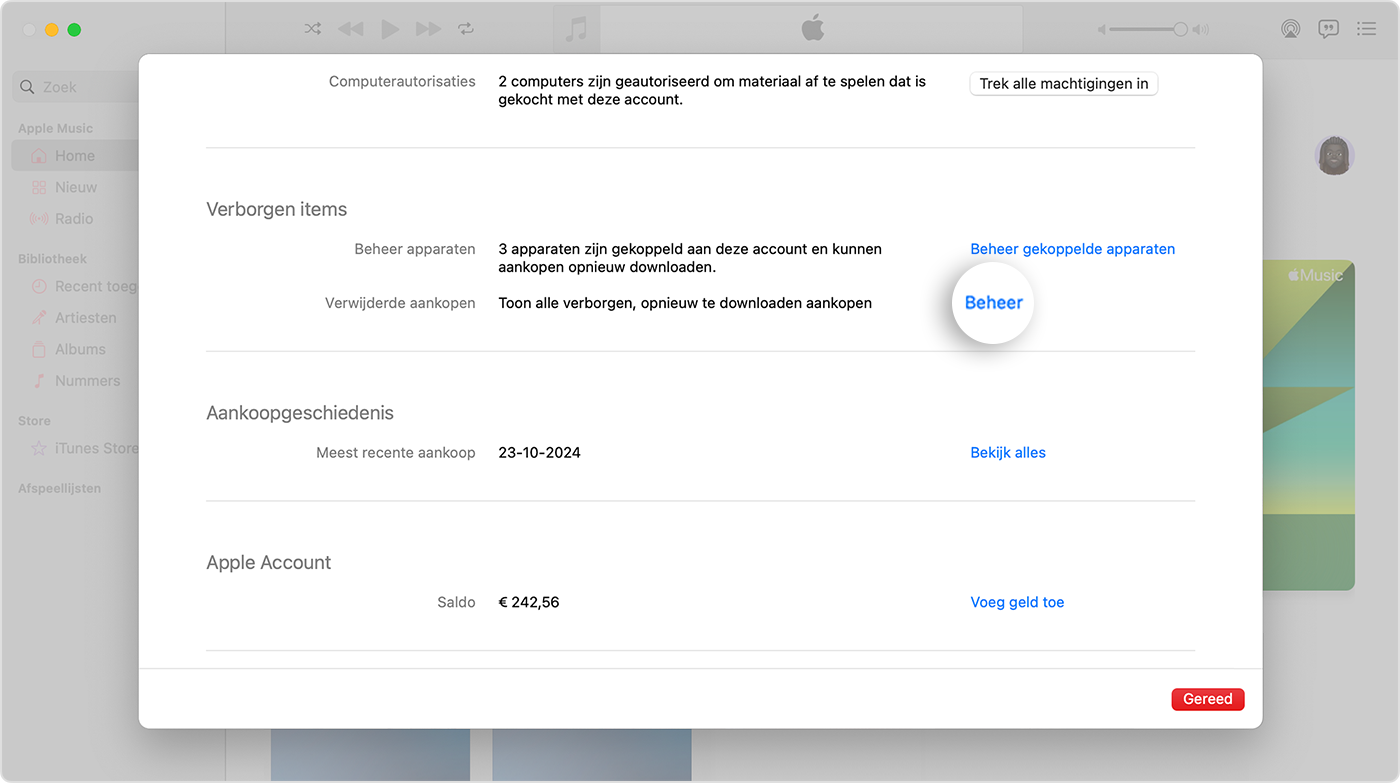The width and height of the screenshot is (1400, 784).
Task: Click the Verwijderde aankopen label
Action: point(400,302)
